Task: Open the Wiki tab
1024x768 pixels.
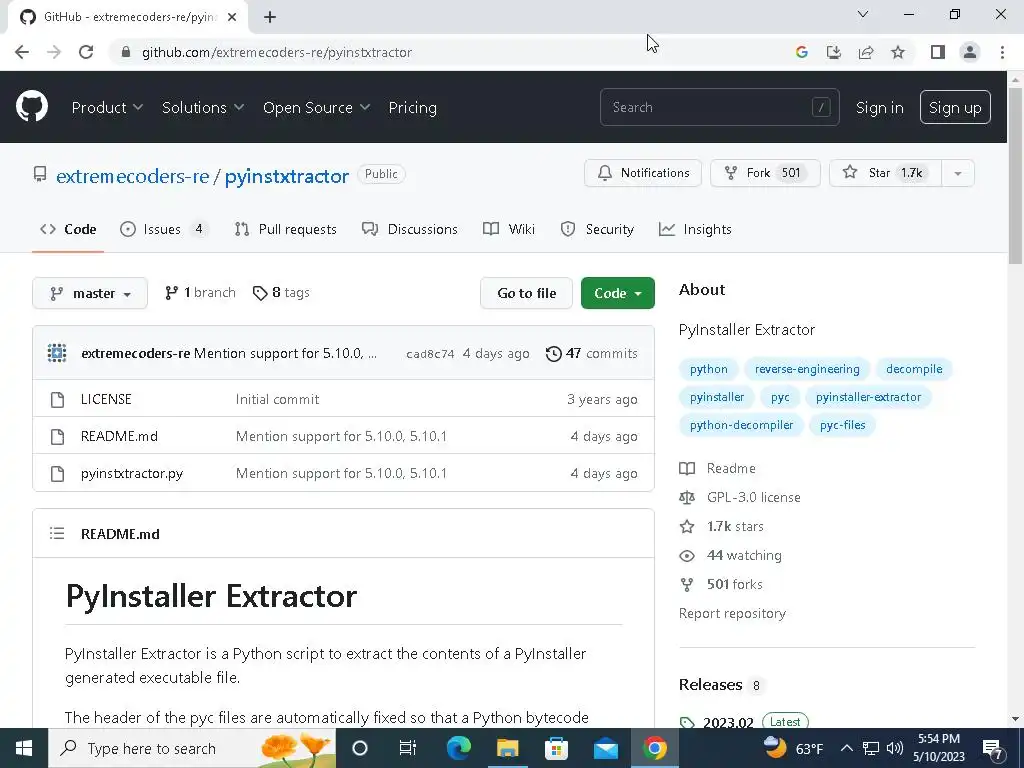Action: pyautogui.click(x=509, y=229)
